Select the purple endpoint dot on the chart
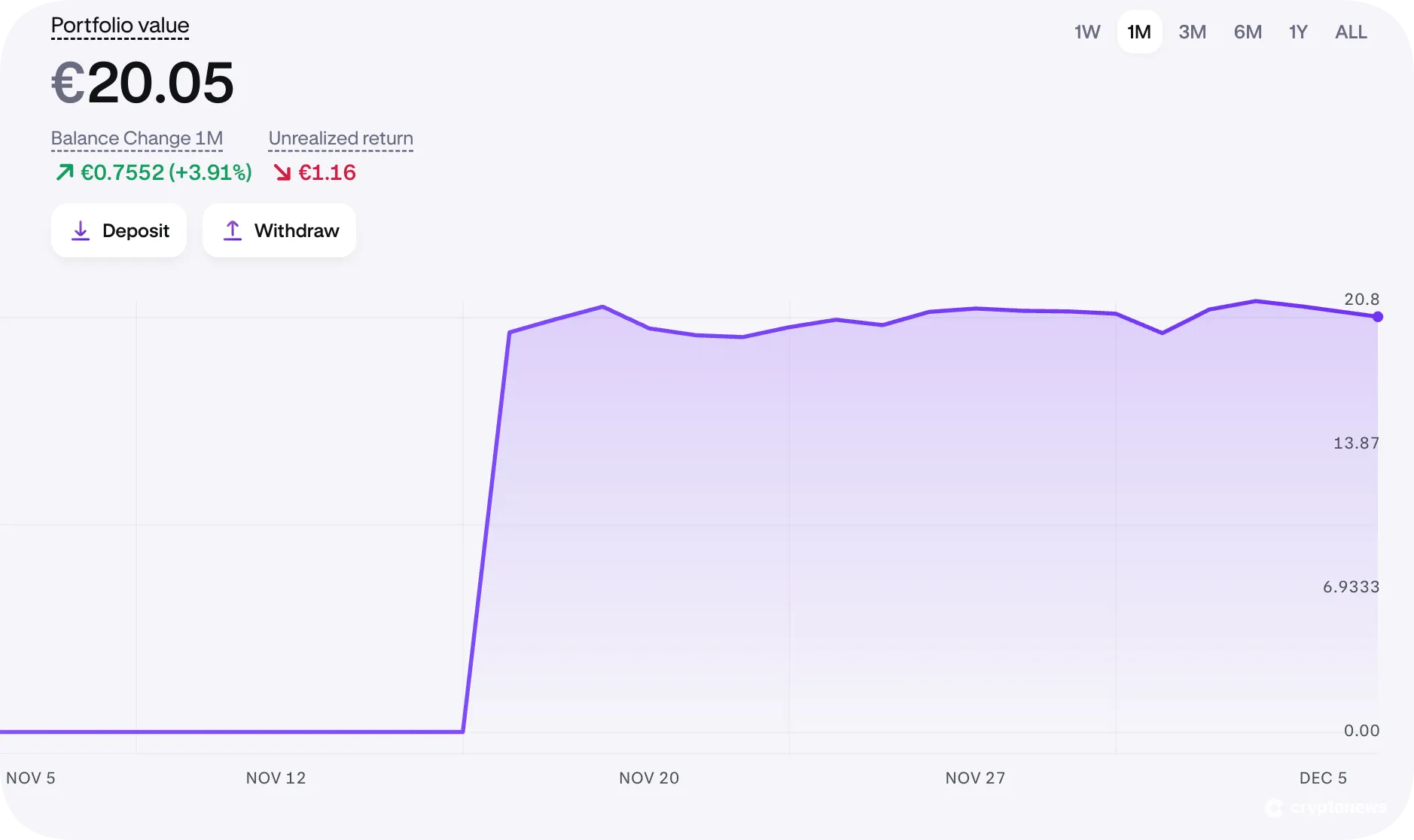The width and height of the screenshot is (1414, 840). pos(1378,317)
